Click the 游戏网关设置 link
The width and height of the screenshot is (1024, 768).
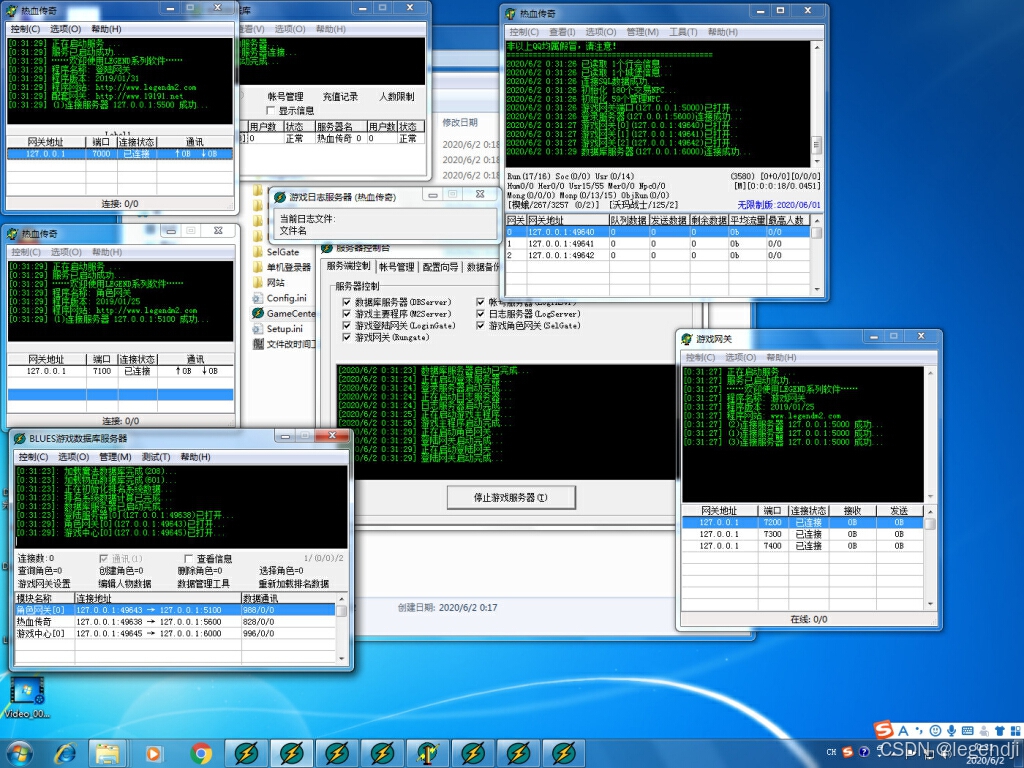pyautogui.click(x=44, y=583)
